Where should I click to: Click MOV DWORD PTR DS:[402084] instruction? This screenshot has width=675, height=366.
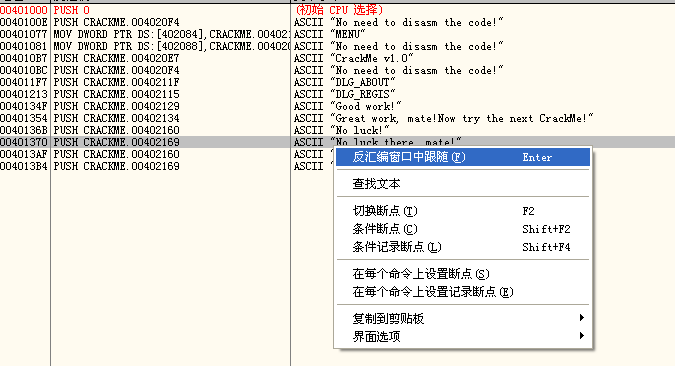tap(172, 34)
